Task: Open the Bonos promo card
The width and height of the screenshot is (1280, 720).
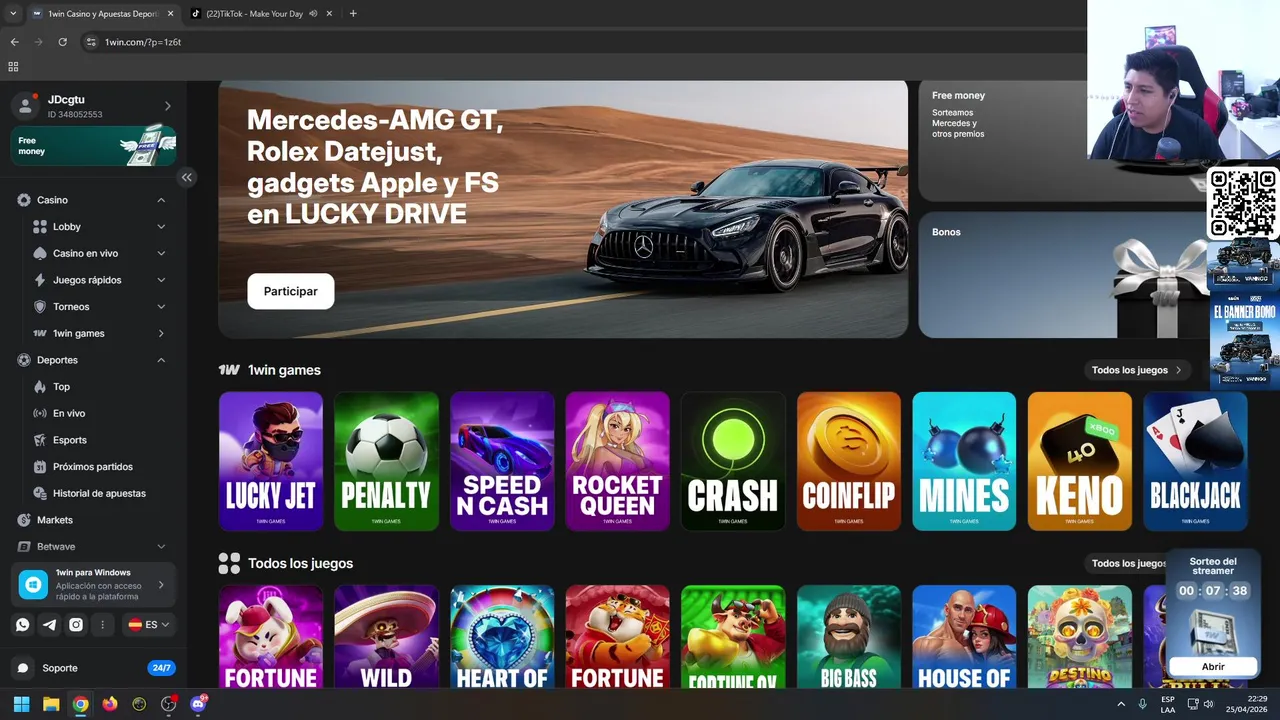Action: pyautogui.click(x=1063, y=274)
